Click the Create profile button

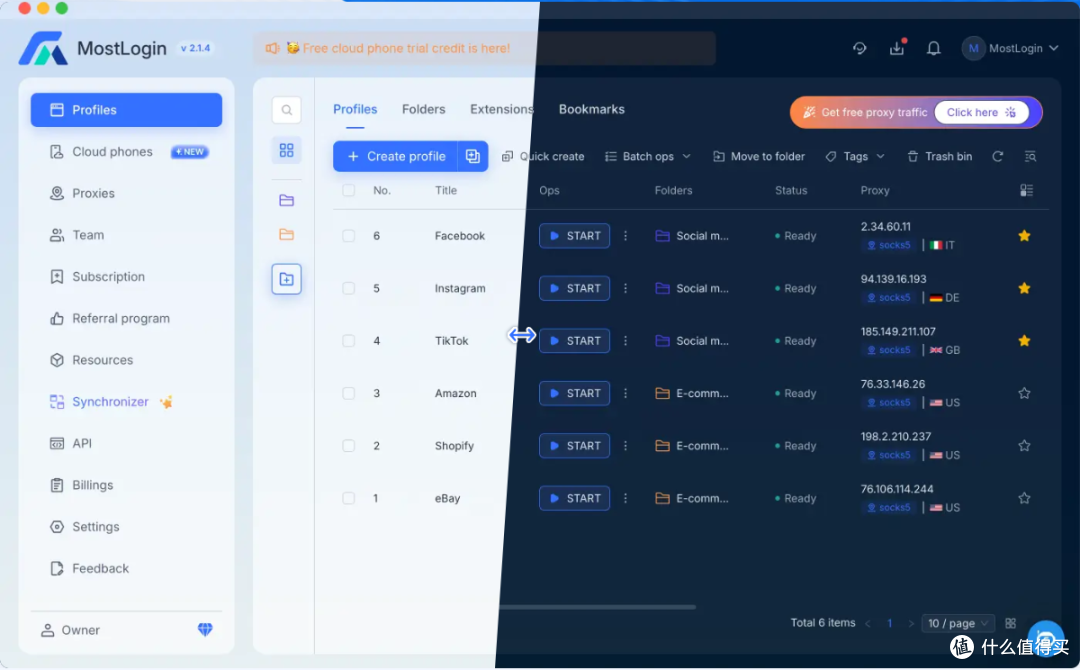[x=395, y=156]
